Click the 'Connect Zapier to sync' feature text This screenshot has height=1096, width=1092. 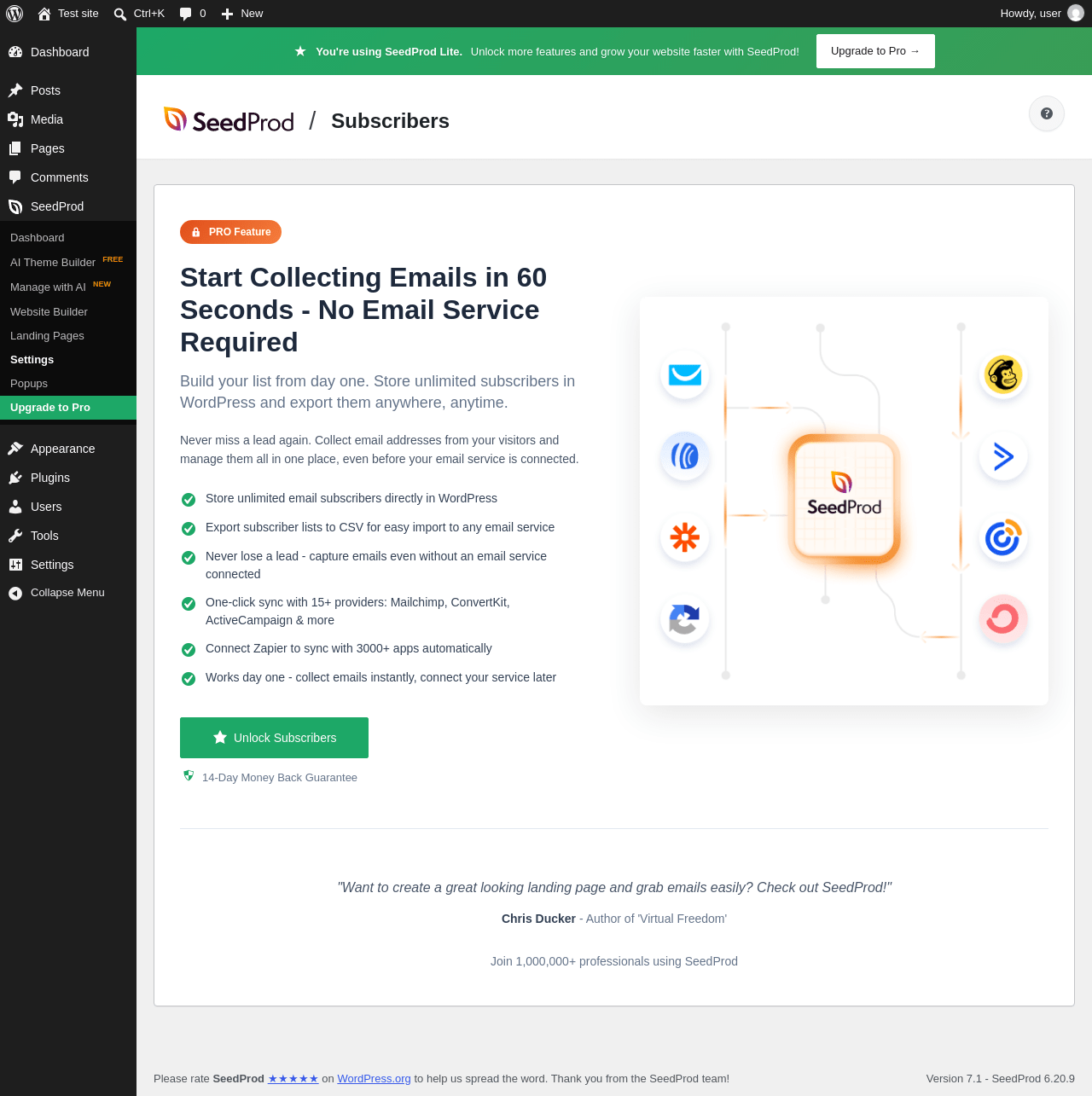(349, 648)
